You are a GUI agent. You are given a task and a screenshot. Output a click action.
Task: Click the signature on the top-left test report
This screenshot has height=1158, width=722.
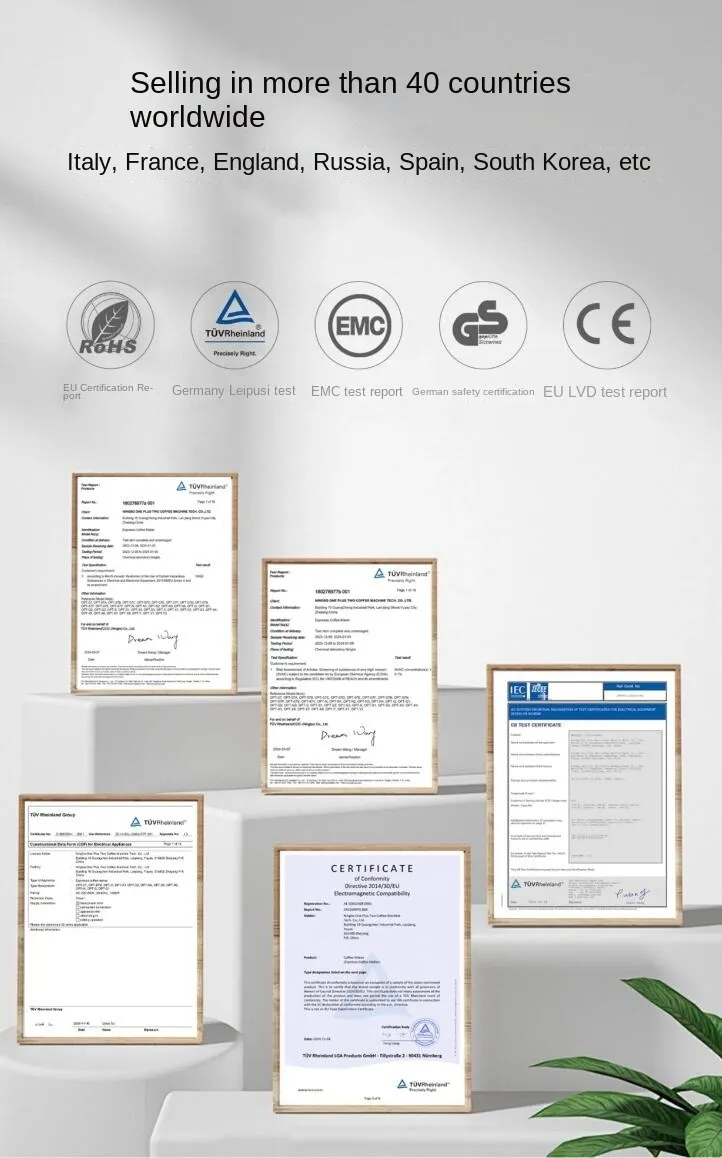tap(153, 639)
